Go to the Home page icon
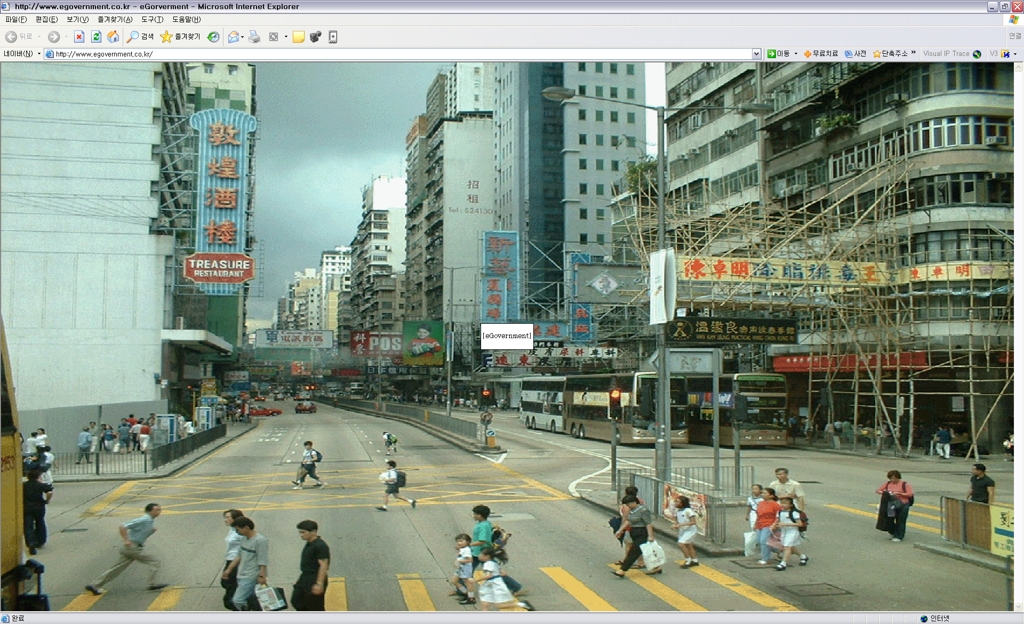Screen dimensions: 1024x624 click(113, 37)
